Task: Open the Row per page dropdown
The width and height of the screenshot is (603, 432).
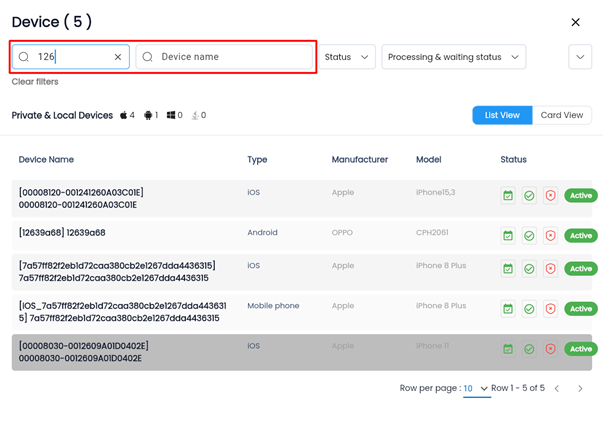Action: [476, 388]
